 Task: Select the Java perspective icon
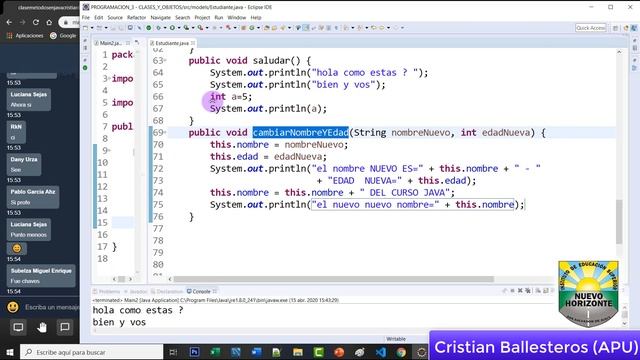(x=634, y=28)
